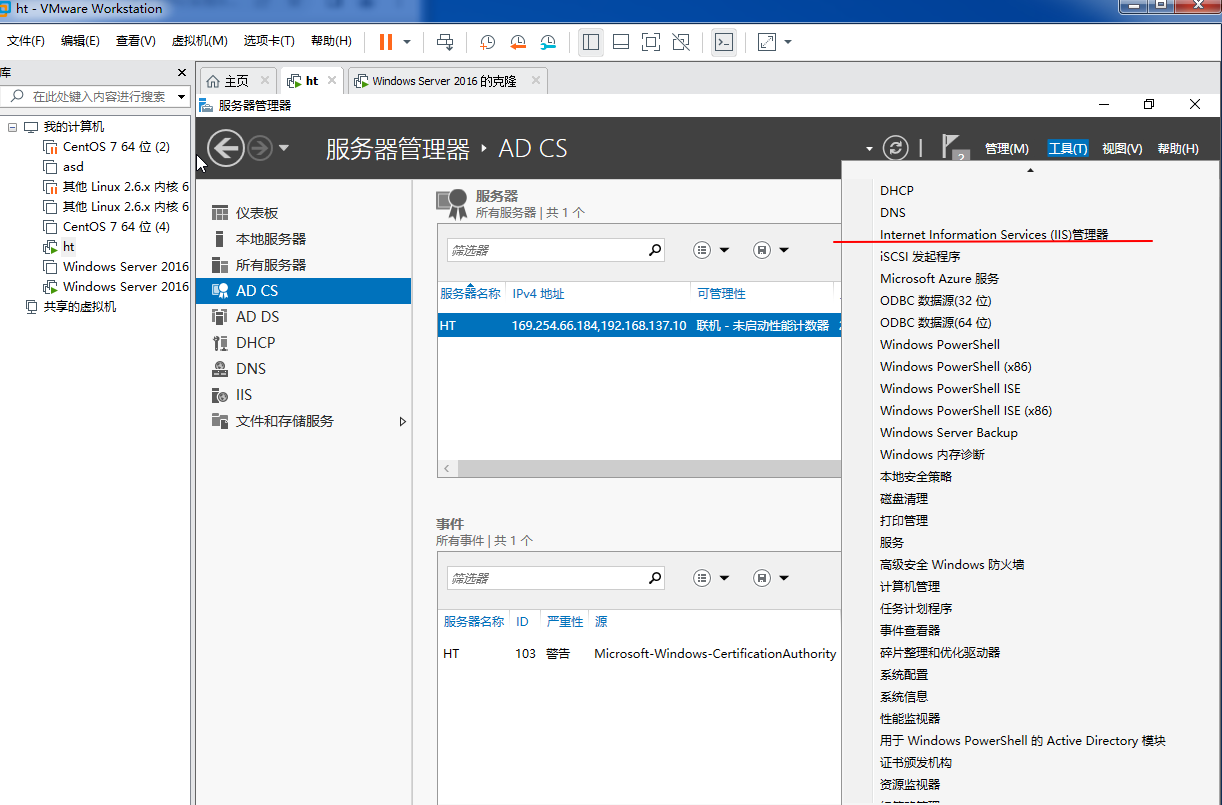Open the power options dropdown beside pause

[x=407, y=42]
